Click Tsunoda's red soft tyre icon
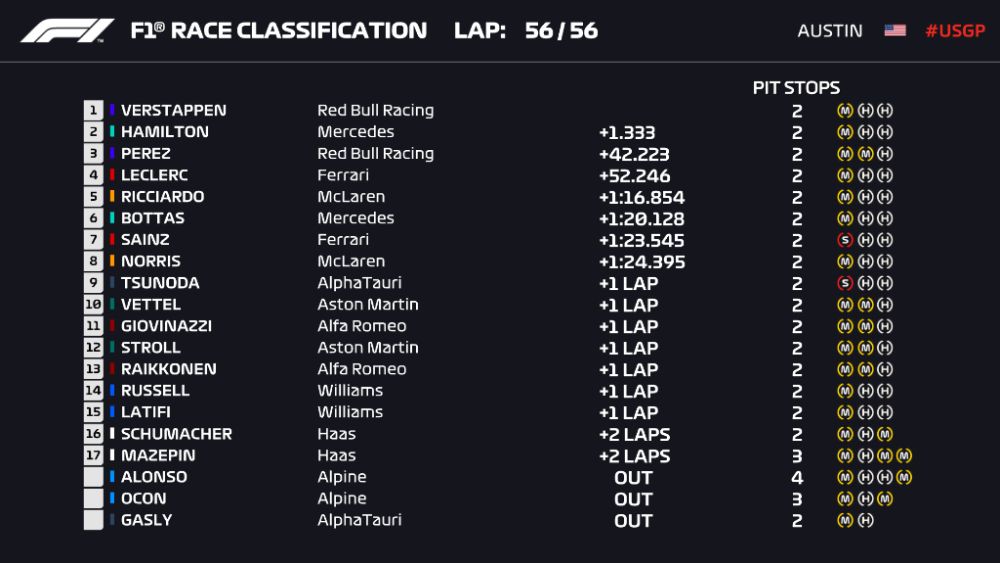This screenshot has height=563, width=1000. [845, 283]
